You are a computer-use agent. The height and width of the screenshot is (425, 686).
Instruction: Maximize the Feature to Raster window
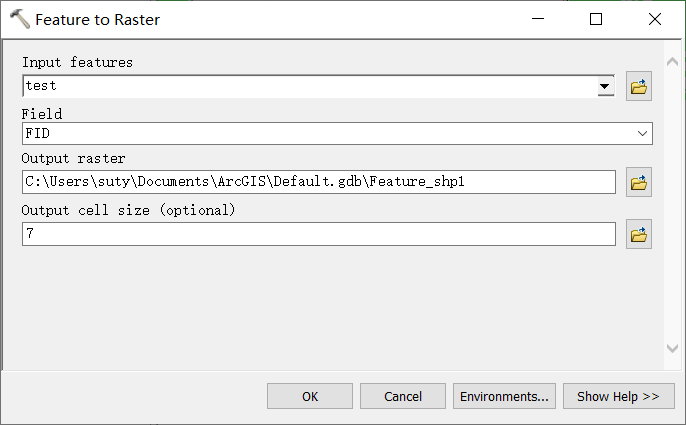596,19
